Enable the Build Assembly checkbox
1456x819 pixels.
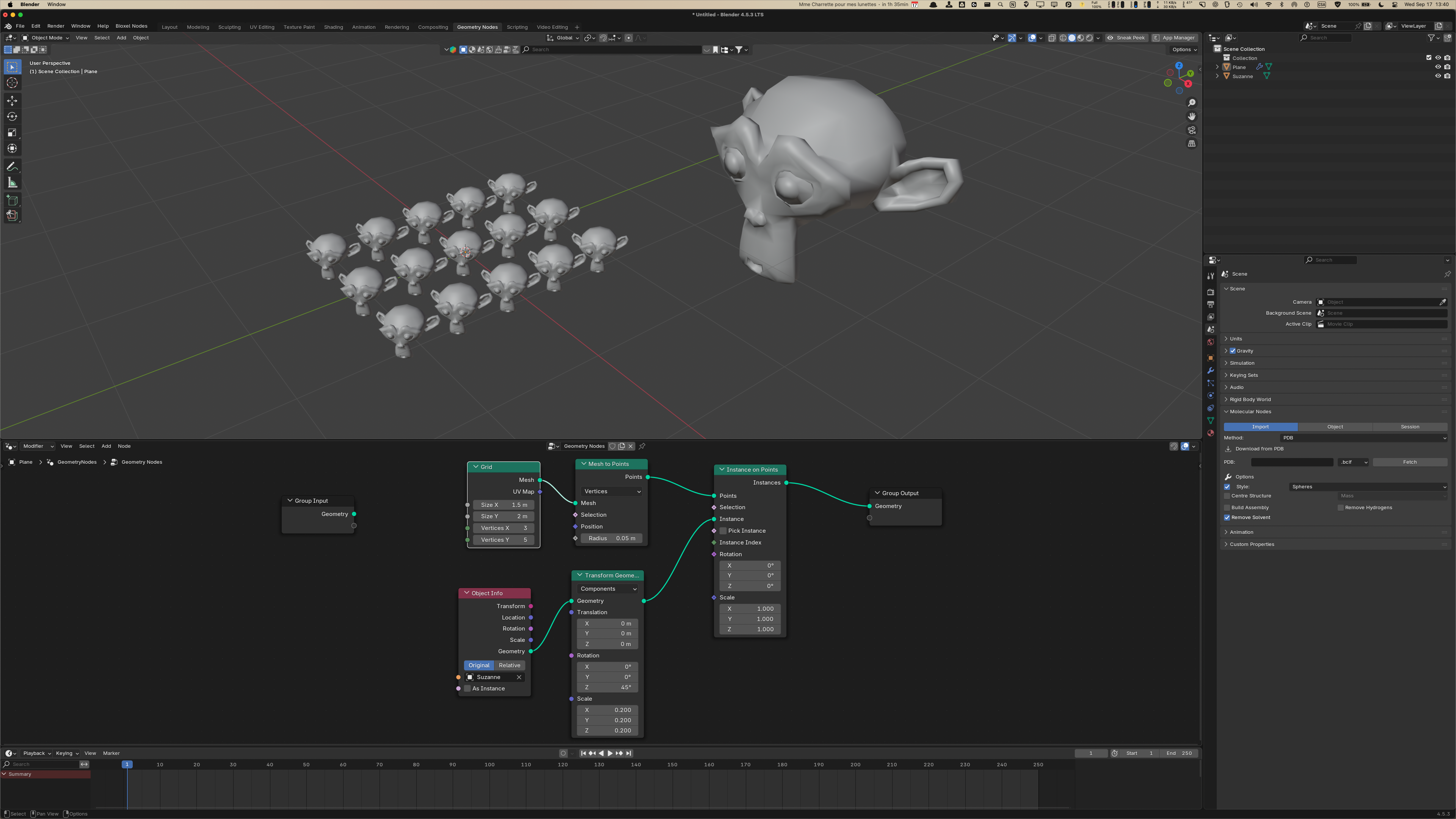click(x=1227, y=508)
